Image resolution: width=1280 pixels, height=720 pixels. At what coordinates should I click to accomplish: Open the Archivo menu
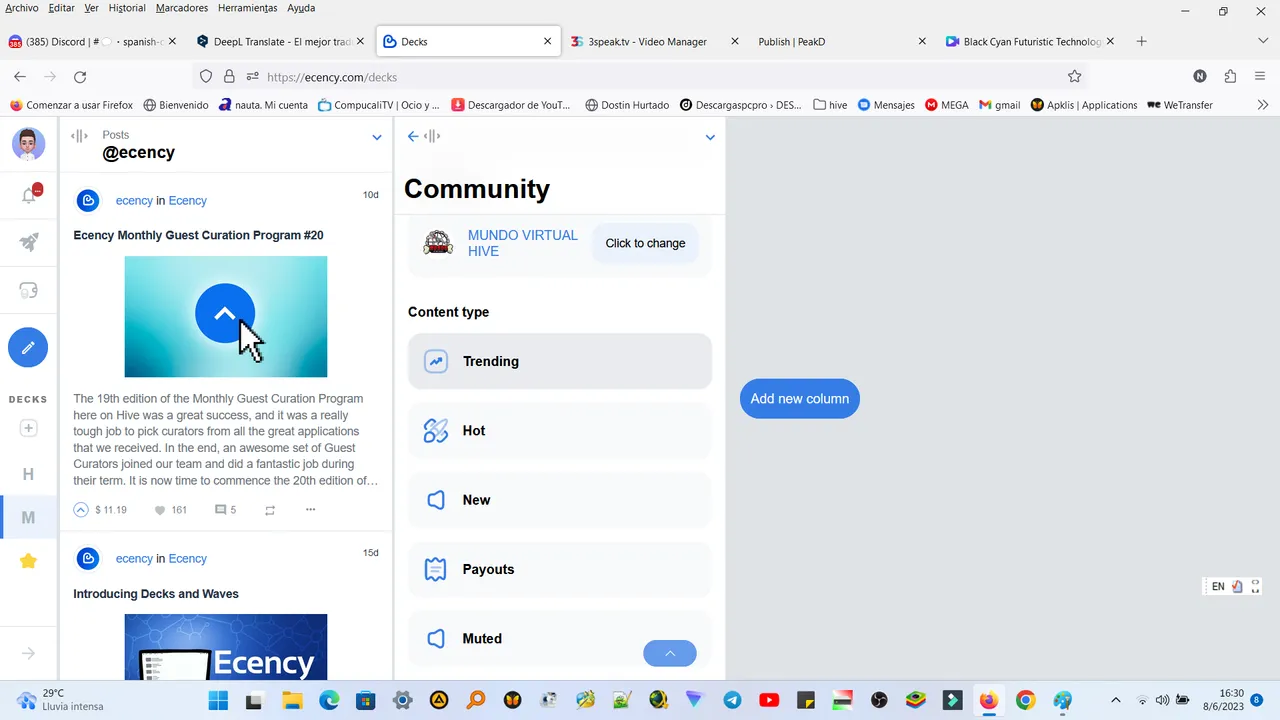(22, 8)
